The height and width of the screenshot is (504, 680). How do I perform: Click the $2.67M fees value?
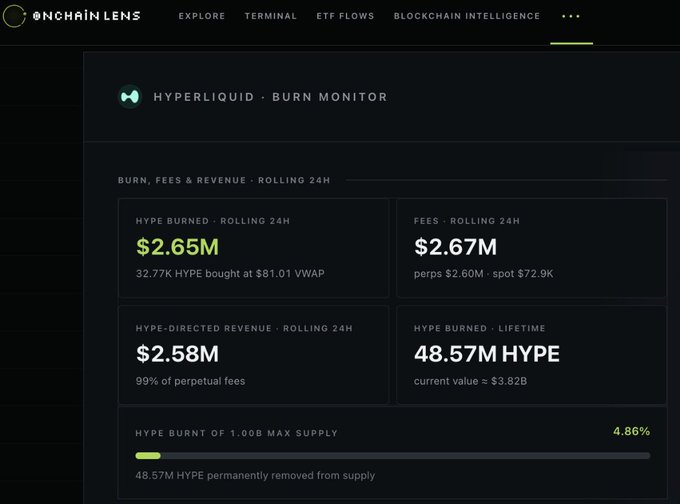click(455, 246)
